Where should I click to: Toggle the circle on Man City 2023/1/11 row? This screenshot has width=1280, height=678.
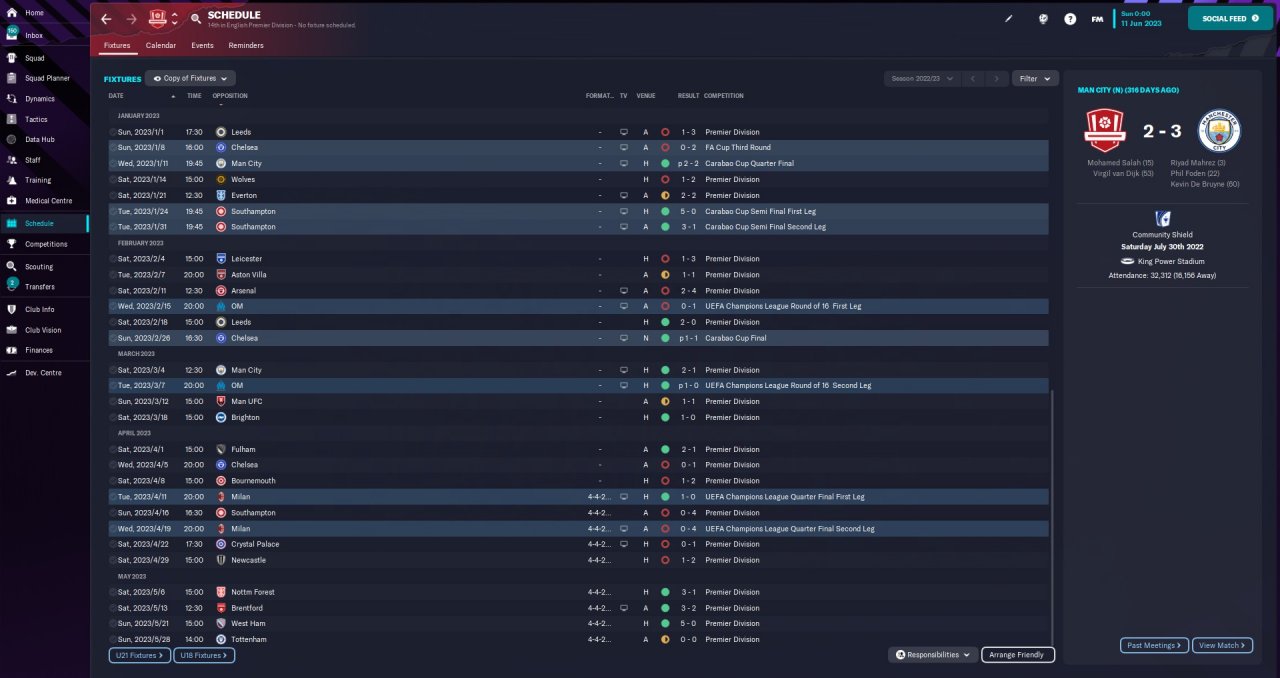click(x=113, y=163)
